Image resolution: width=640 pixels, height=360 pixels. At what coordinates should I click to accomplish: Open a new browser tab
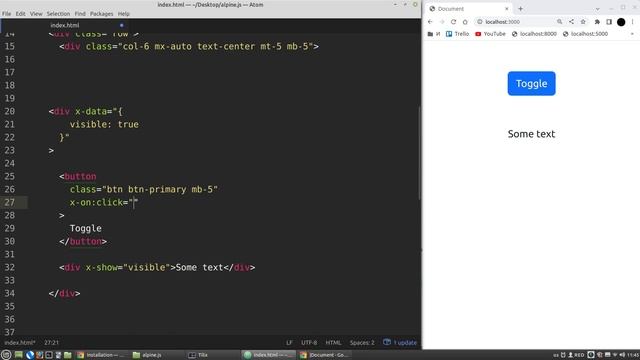tap(520, 9)
